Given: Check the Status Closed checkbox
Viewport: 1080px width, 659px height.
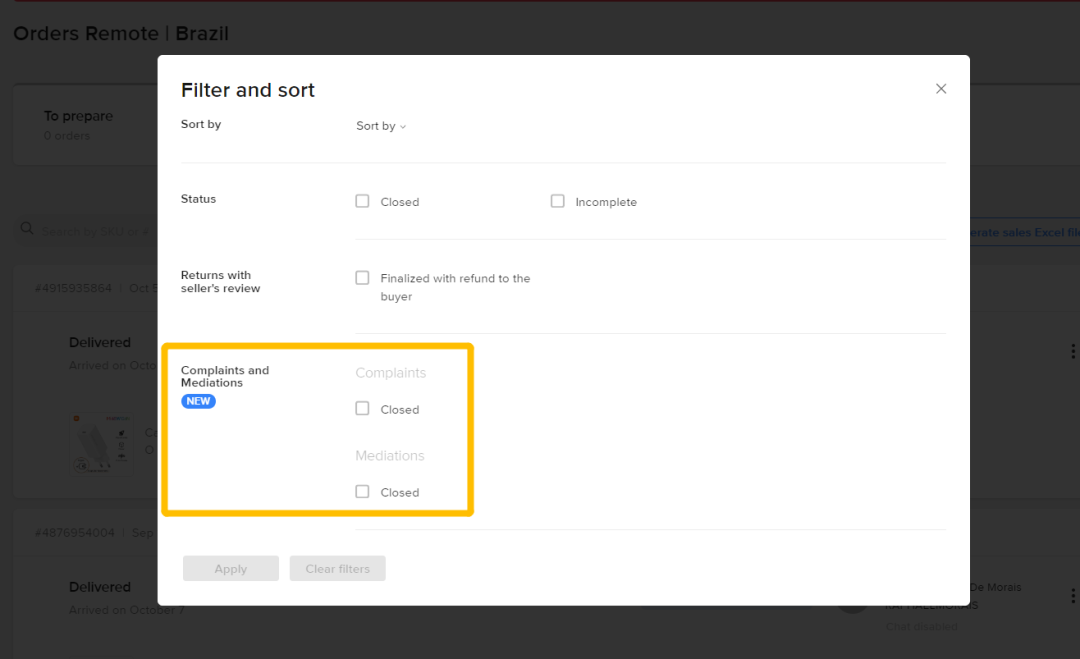Looking at the screenshot, I should (x=363, y=201).
